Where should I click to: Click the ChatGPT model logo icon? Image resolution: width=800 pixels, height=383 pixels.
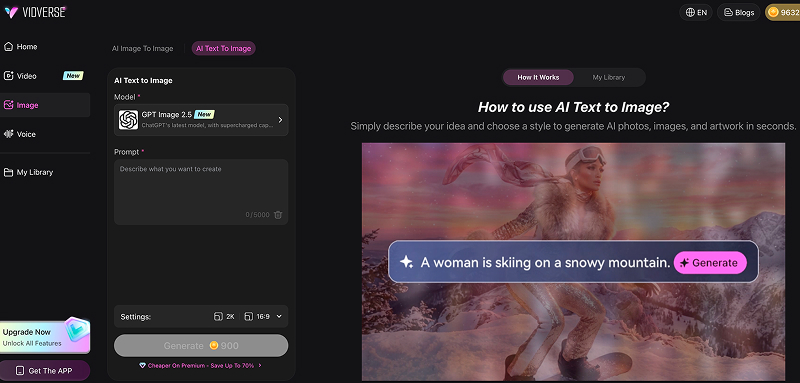128,120
